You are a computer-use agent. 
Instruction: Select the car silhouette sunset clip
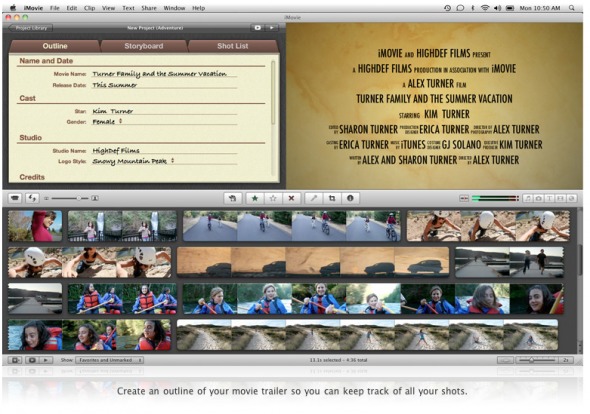click(313, 262)
